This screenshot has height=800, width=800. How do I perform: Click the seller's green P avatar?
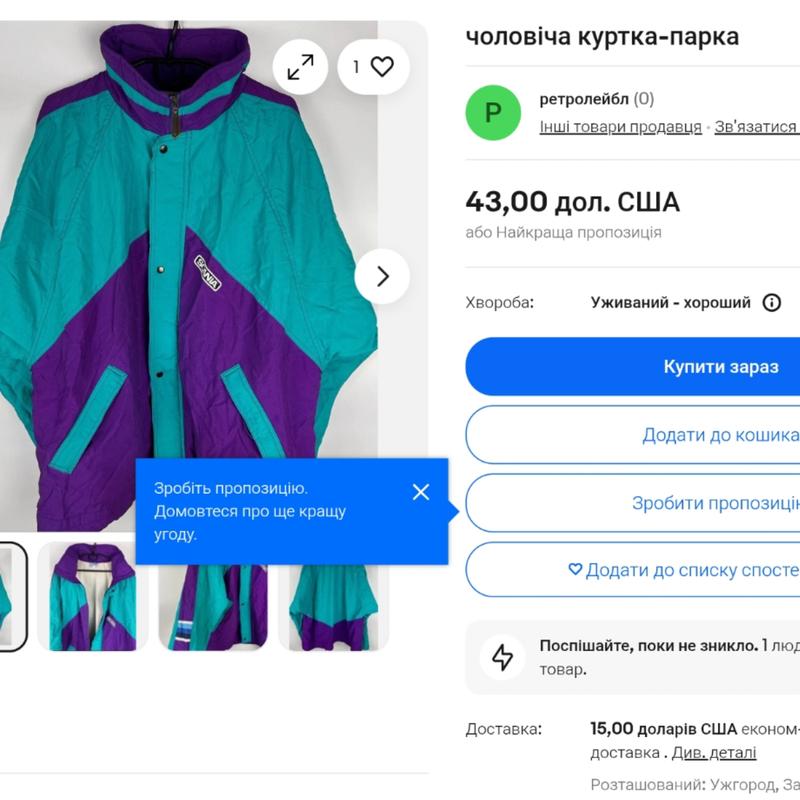point(493,113)
